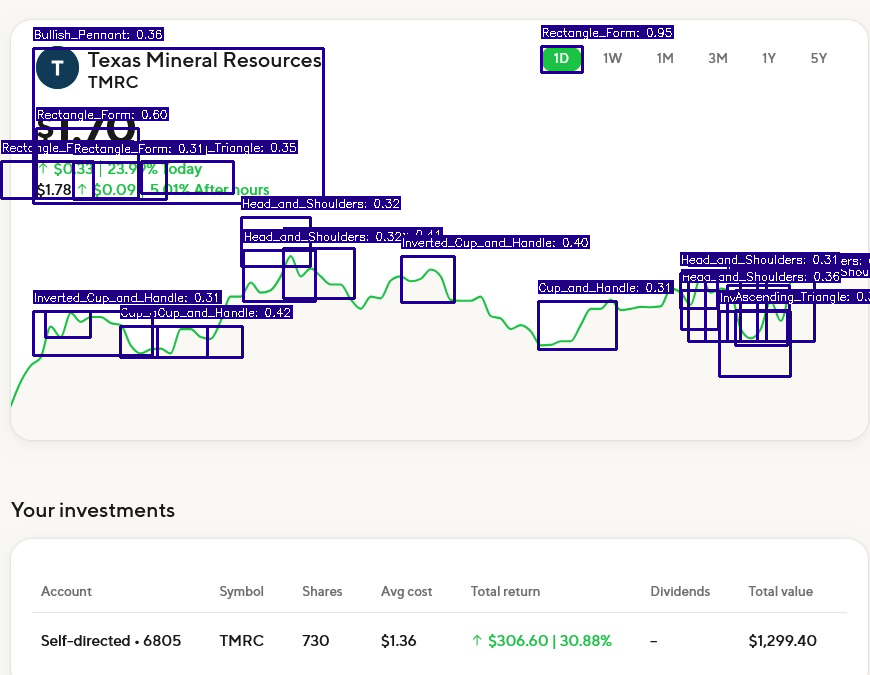
Task: Click the Texas Mineral Resources logo icon
Action: pos(57,68)
